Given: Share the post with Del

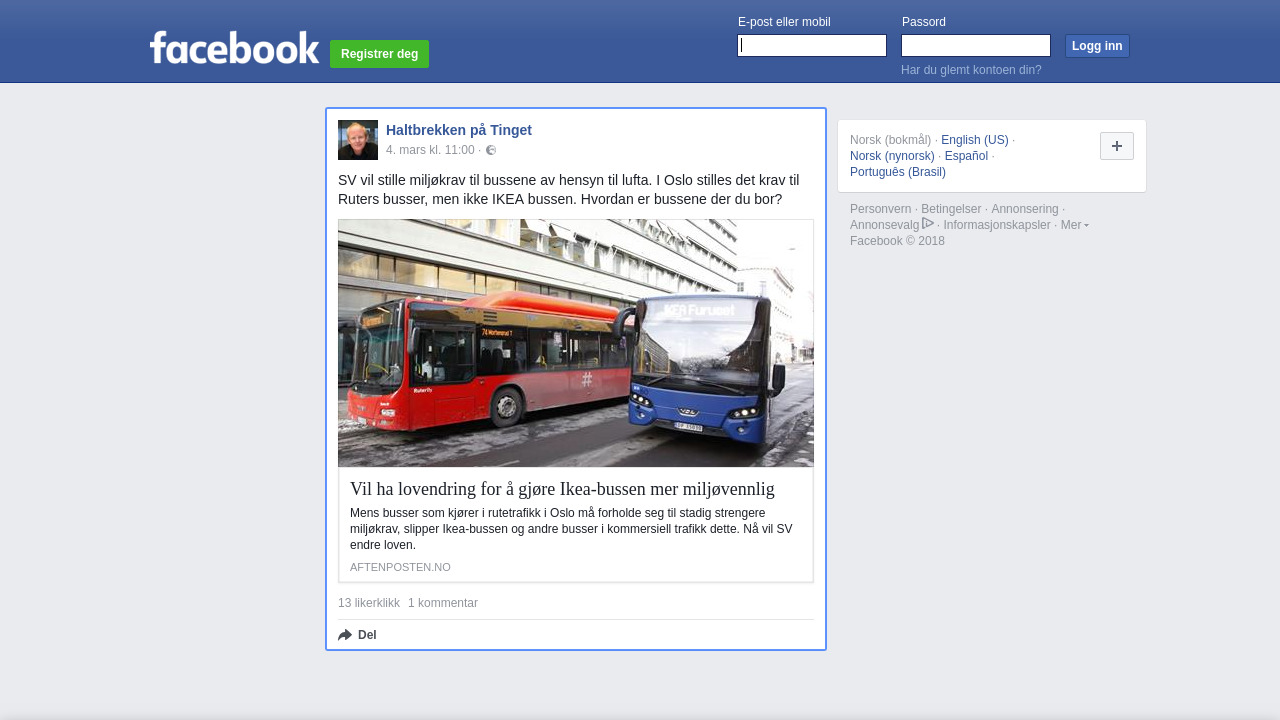Looking at the screenshot, I should [358, 635].
